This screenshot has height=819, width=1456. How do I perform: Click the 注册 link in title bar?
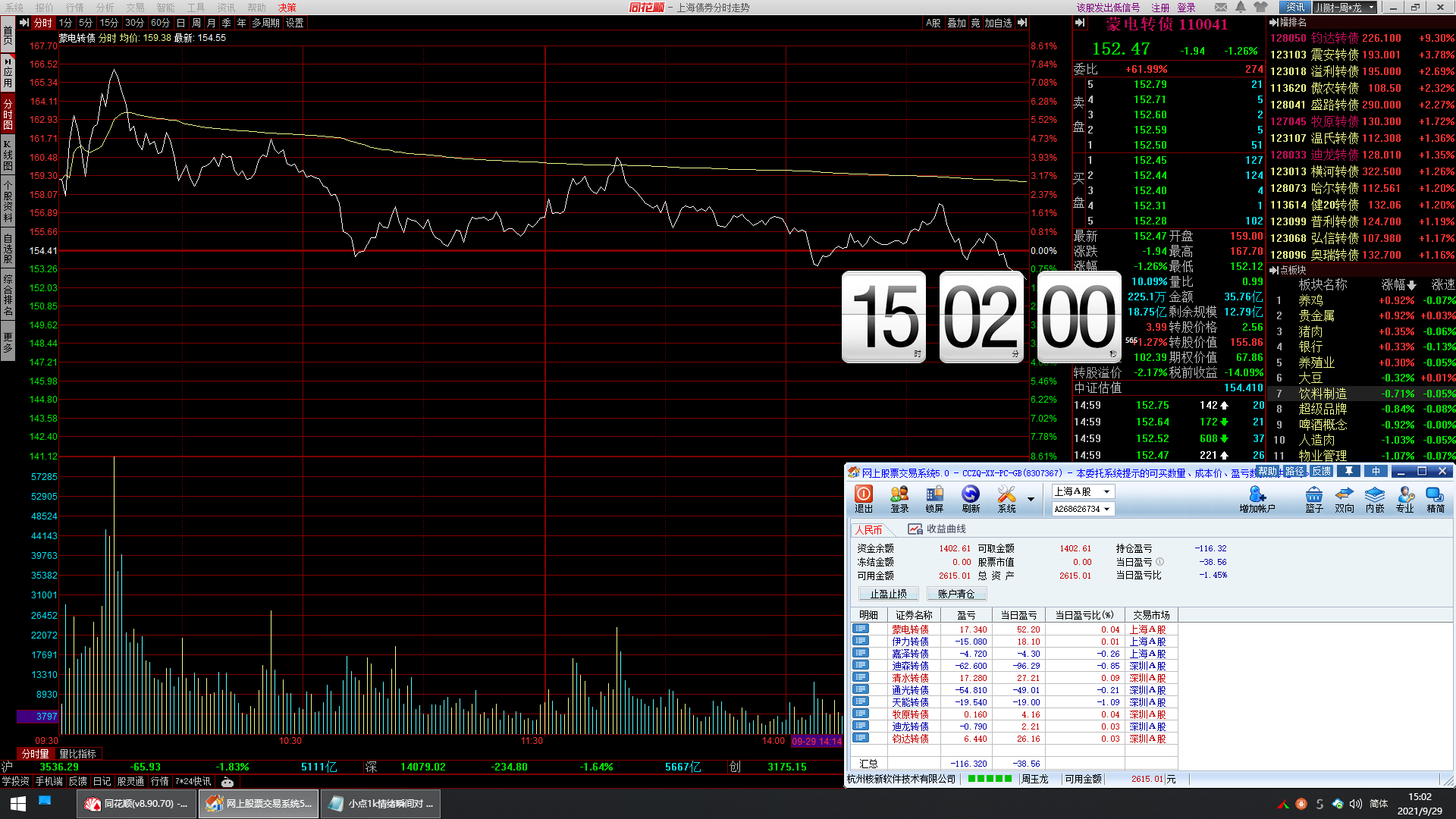coord(1161,7)
